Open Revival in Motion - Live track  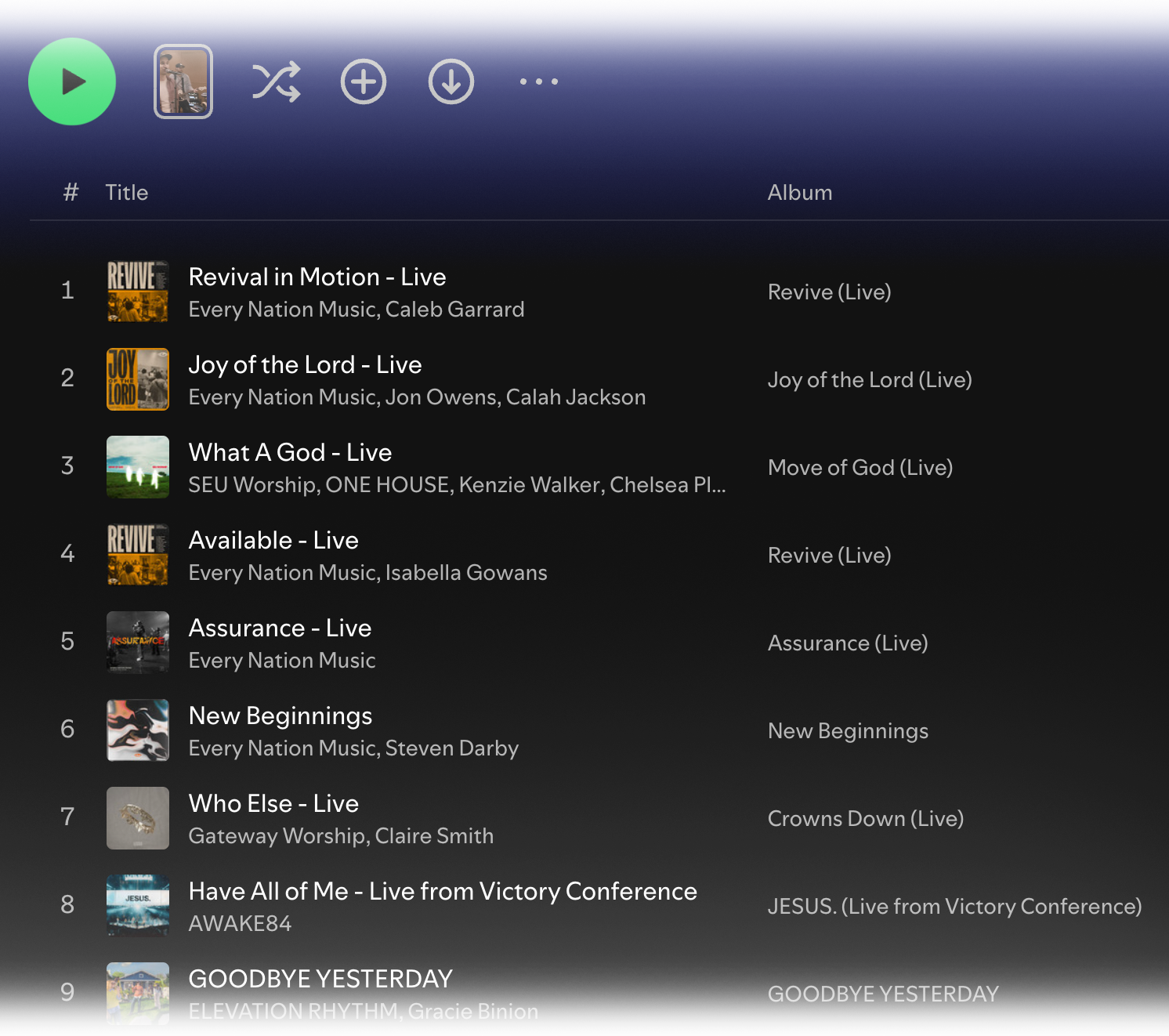coord(317,277)
